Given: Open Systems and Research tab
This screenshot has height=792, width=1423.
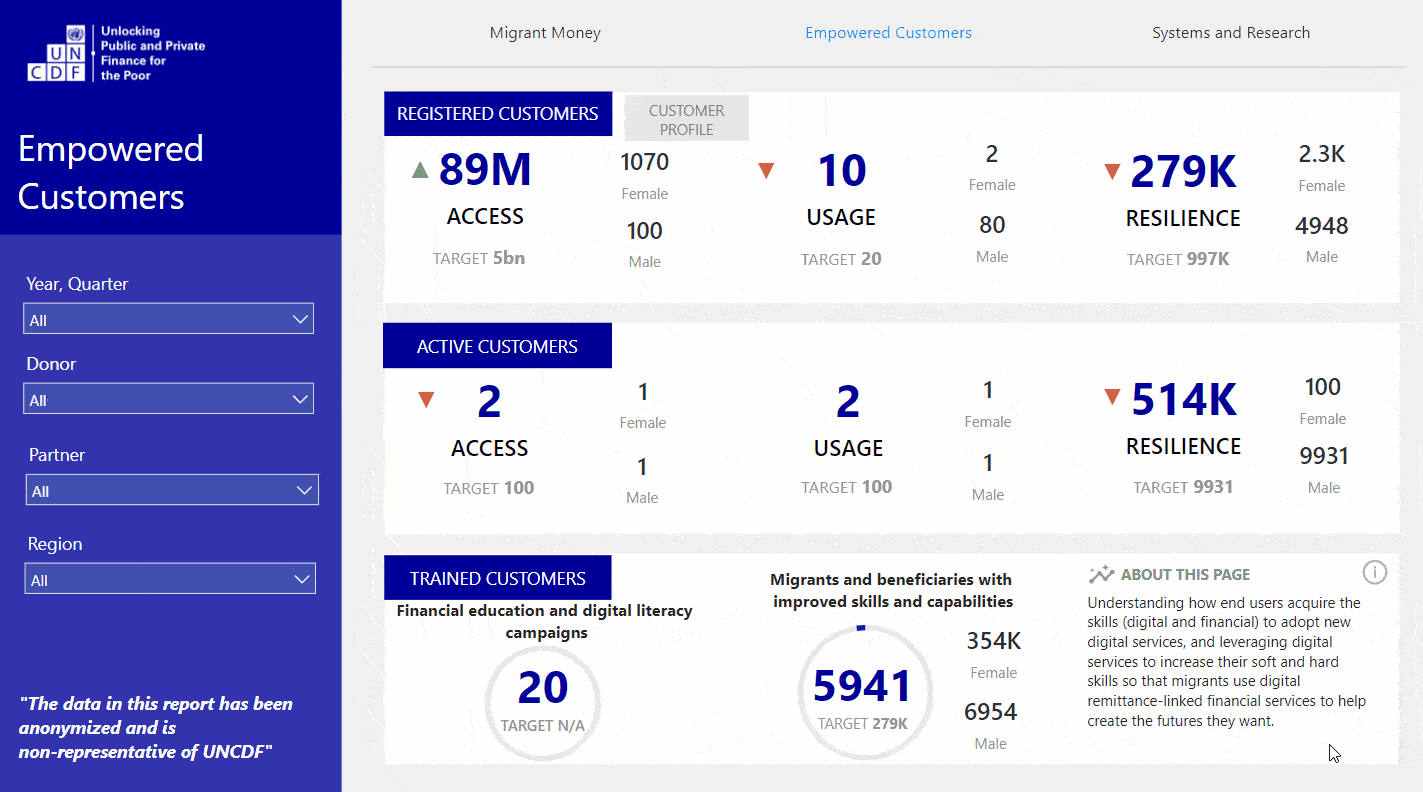Looking at the screenshot, I should pos(1230,33).
